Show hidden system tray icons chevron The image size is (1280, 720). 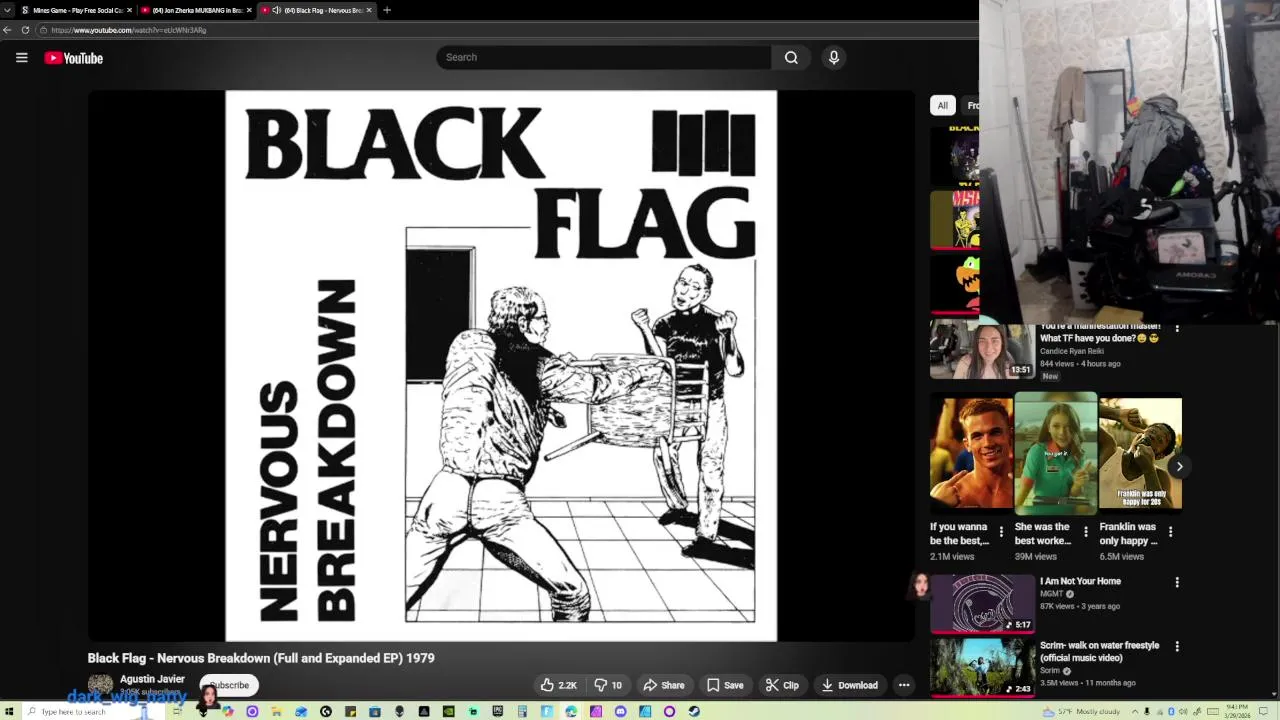point(1135,712)
